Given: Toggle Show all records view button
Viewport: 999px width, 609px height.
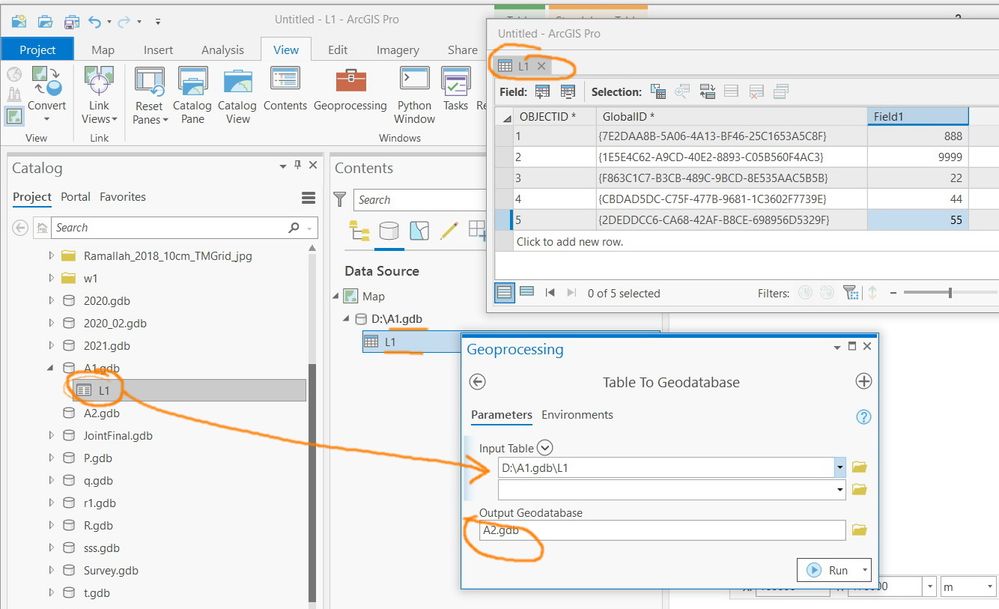Looking at the screenshot, I should [x=505, y=292].
